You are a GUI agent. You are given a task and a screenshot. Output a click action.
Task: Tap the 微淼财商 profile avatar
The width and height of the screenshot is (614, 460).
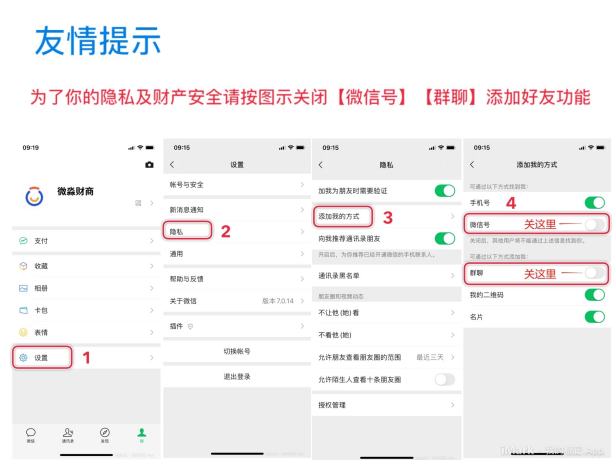click(x=34, y=196)
